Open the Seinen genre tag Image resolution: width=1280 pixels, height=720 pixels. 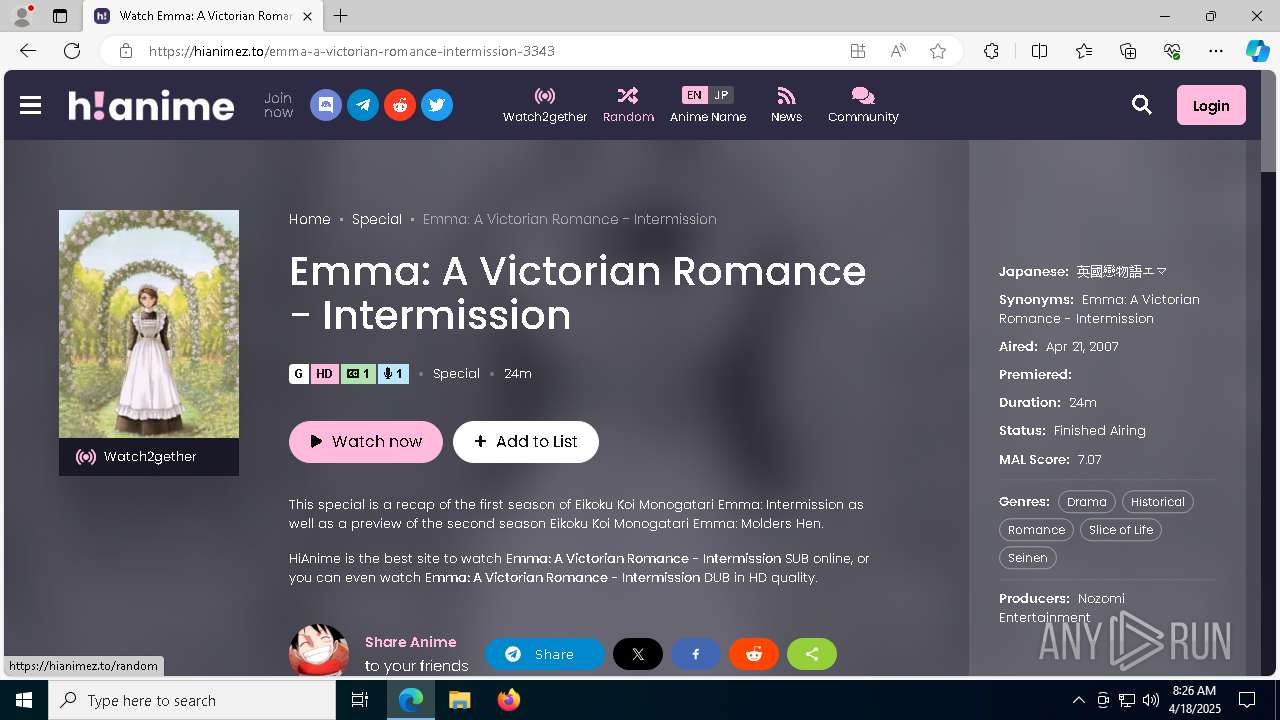1028,558
